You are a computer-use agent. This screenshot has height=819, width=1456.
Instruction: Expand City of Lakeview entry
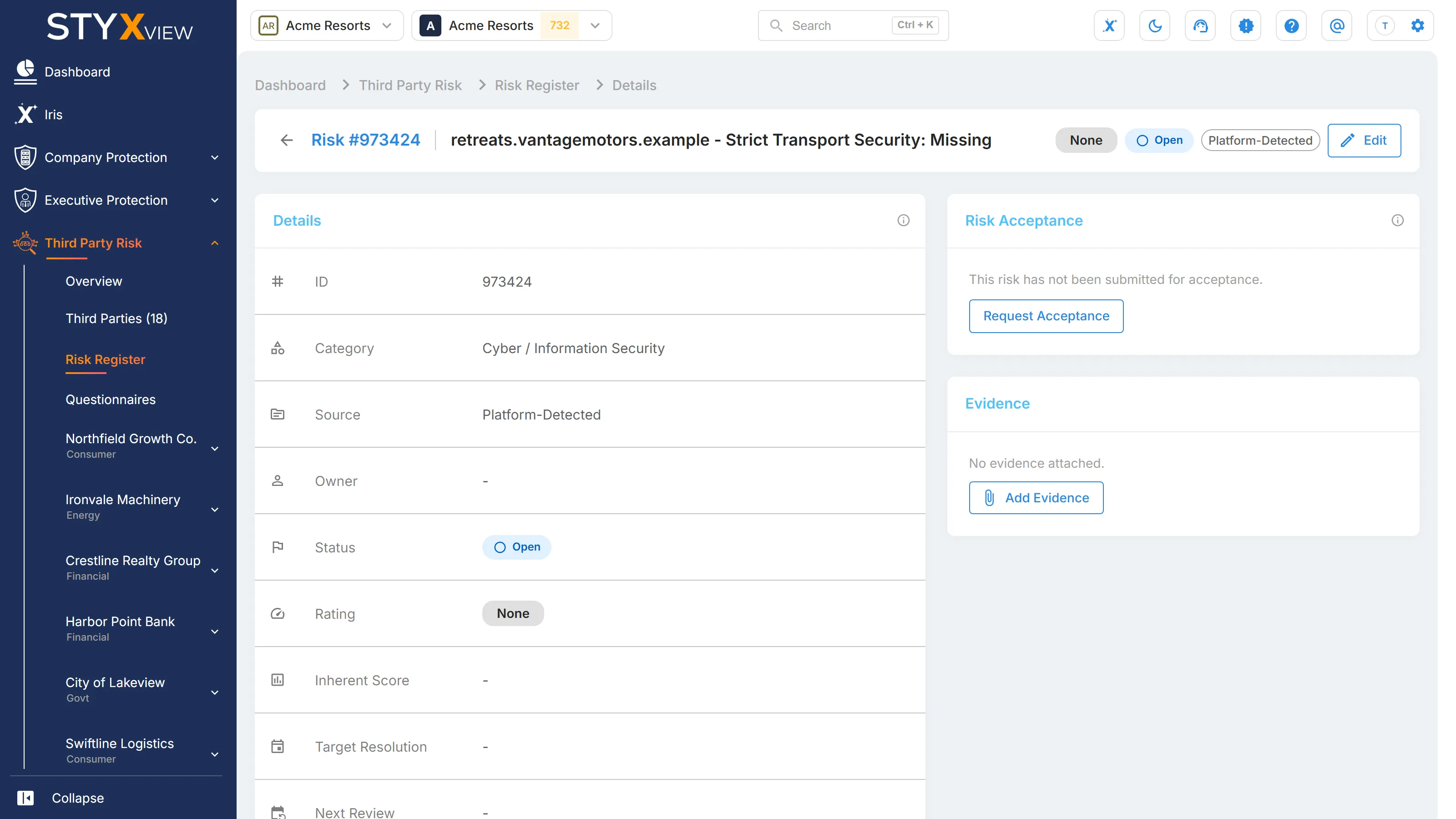point(214,693)
